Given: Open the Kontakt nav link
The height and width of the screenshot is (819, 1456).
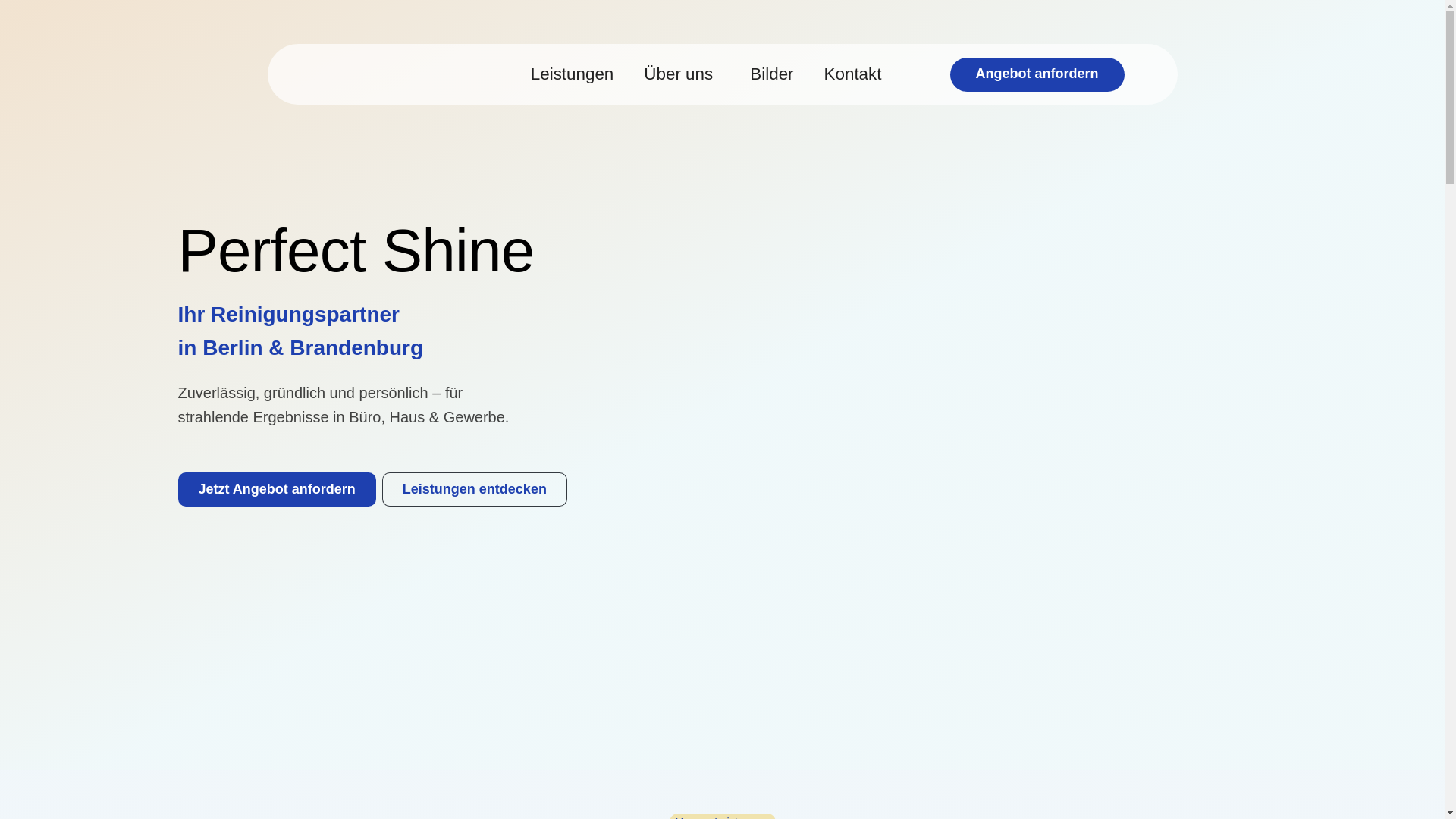Looking at the screenshot, I should coord(852,74).
